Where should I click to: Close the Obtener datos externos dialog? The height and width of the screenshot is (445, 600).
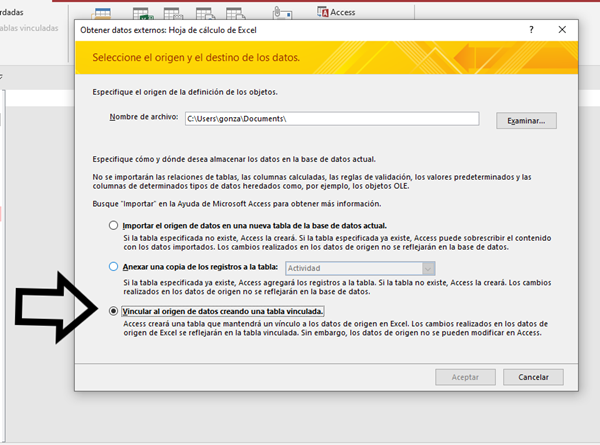point(564,30)
